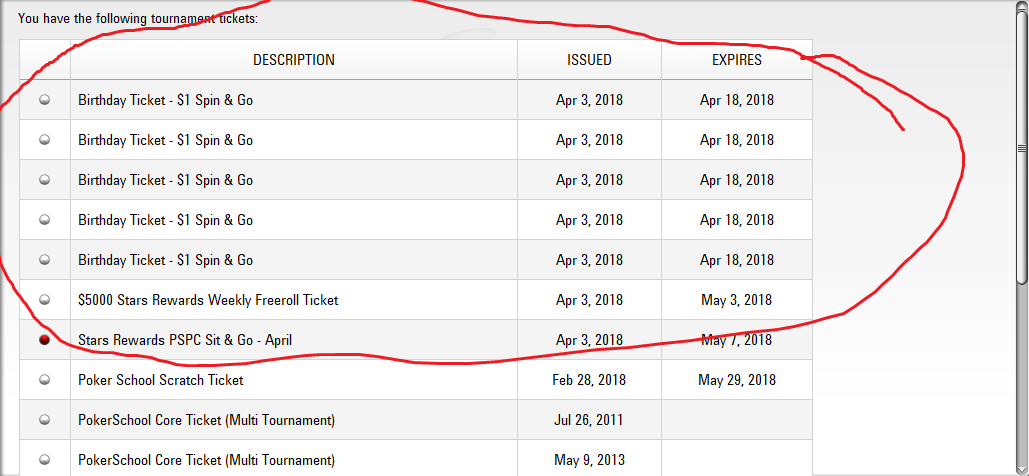The width and height of the screenshot is (1029, 476).
Task: Click the selected Stars Rewards PSPC radio button
Action: 45,340
